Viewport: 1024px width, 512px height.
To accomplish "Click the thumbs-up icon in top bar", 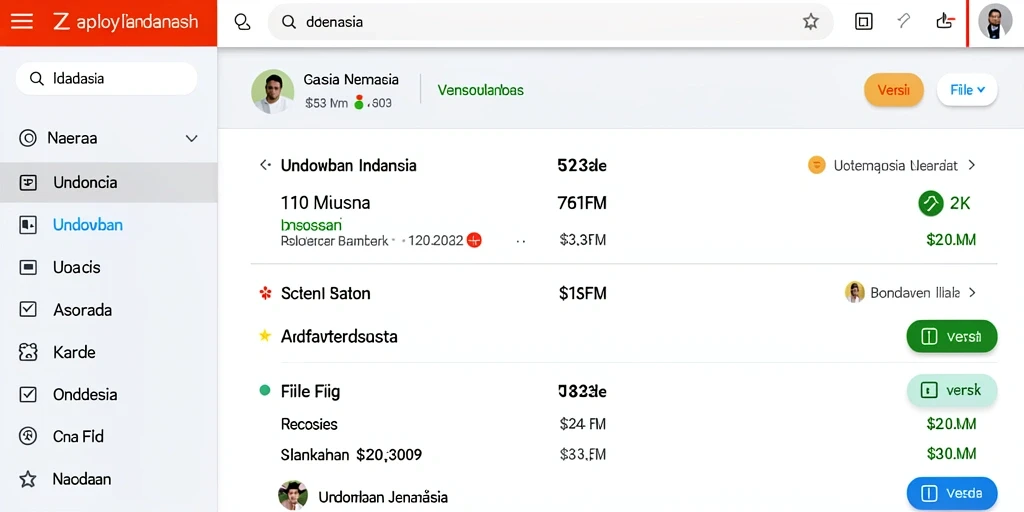I will tap(946, 21).
